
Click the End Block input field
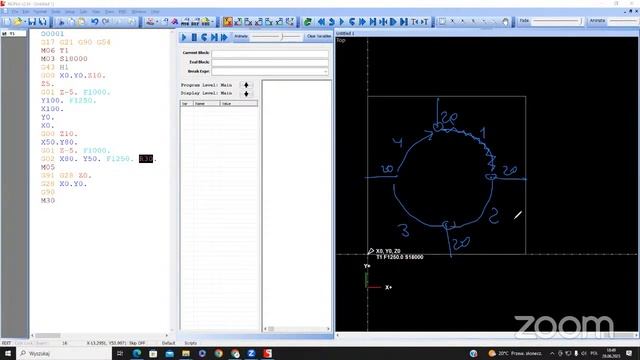point(270,62)
